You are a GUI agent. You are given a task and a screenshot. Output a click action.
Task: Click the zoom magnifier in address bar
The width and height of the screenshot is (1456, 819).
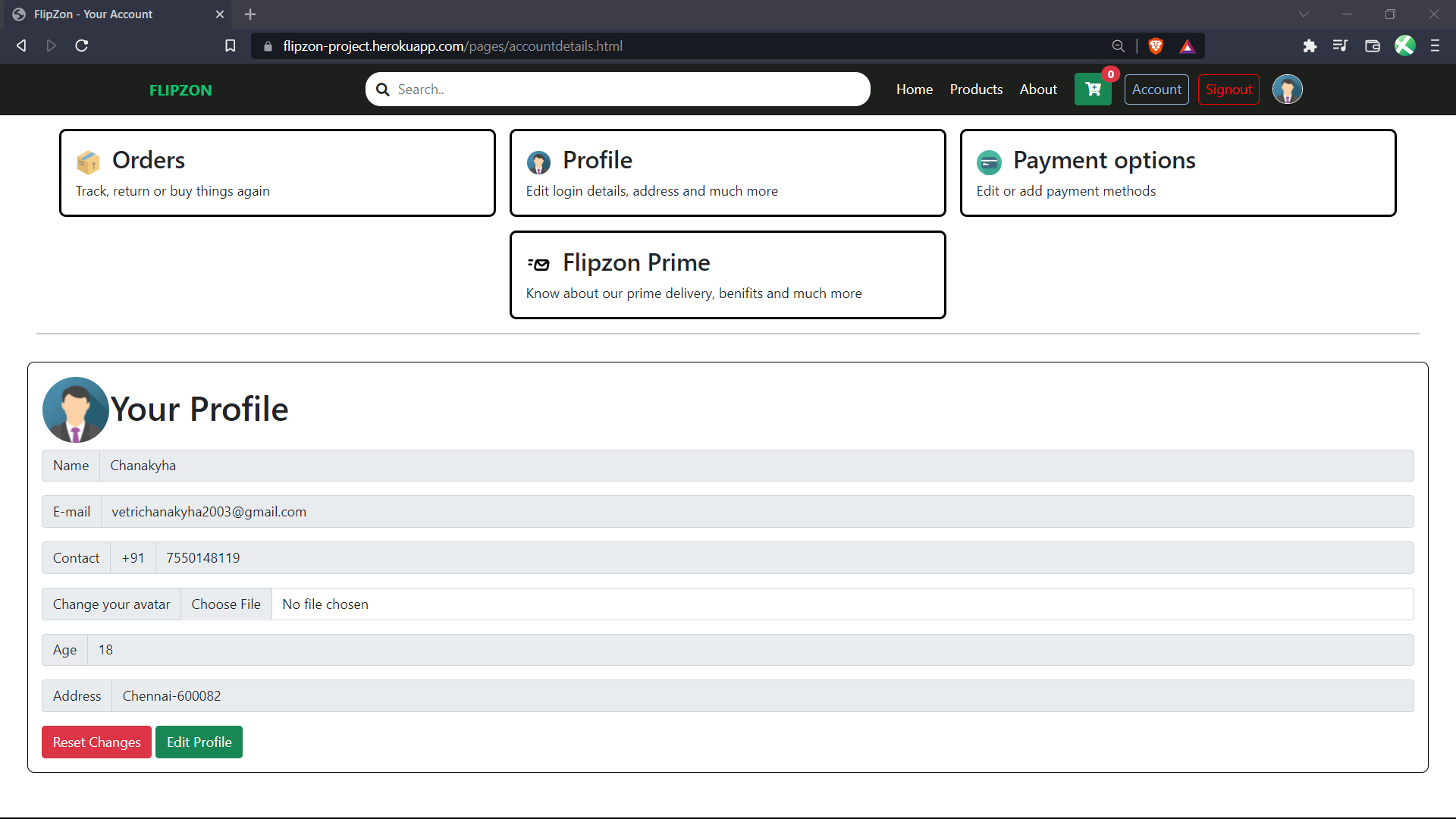(1118, 46)
